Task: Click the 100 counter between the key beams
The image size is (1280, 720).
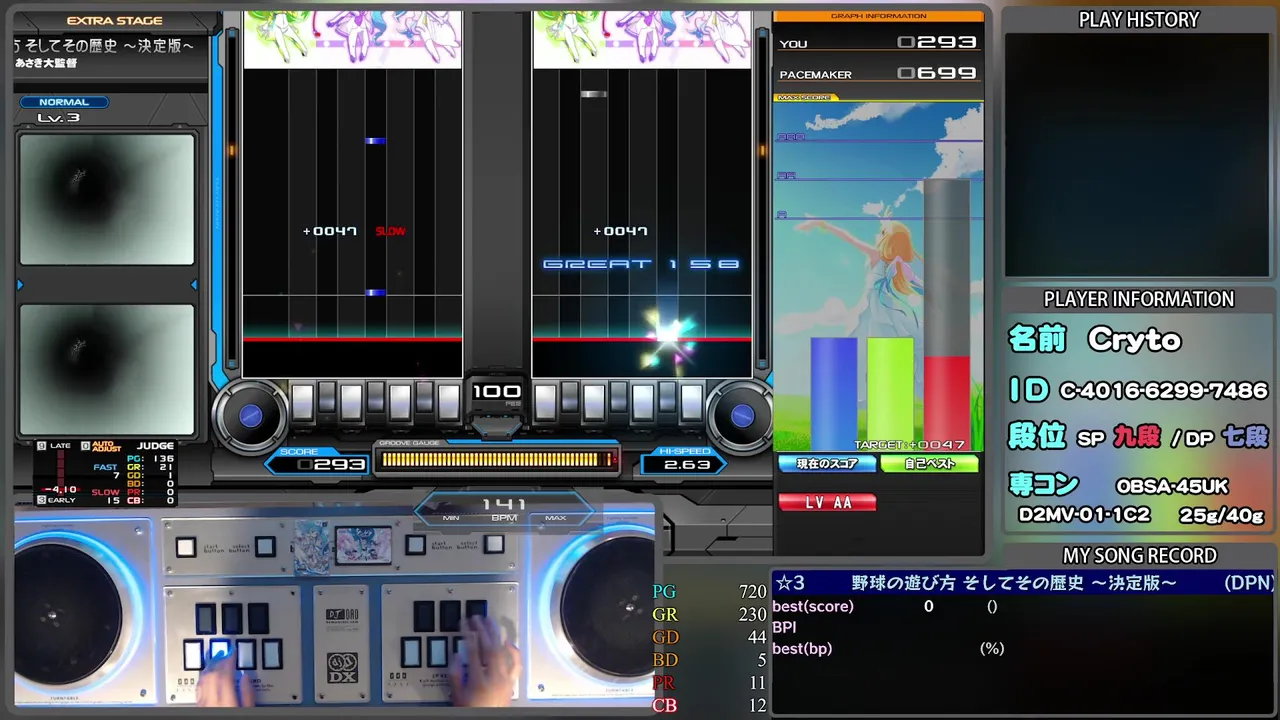Action: (497, 391)
